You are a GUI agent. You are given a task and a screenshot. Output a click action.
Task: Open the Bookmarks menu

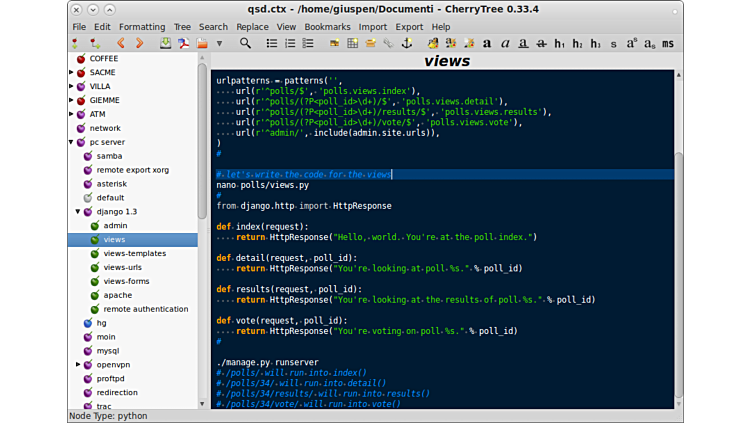[327, 27]
